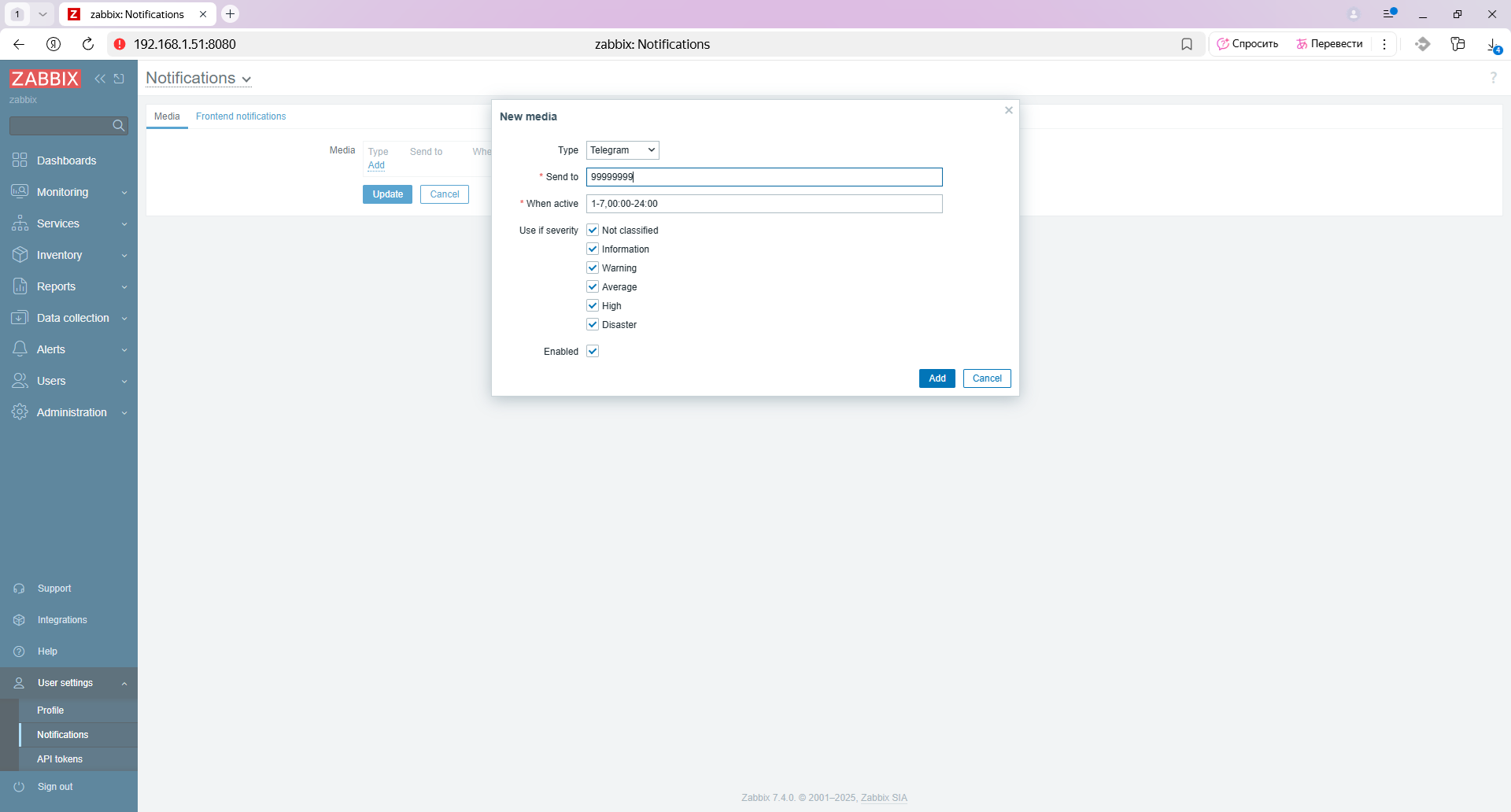Expand the Reports menu chevron

tap(124, 287)
